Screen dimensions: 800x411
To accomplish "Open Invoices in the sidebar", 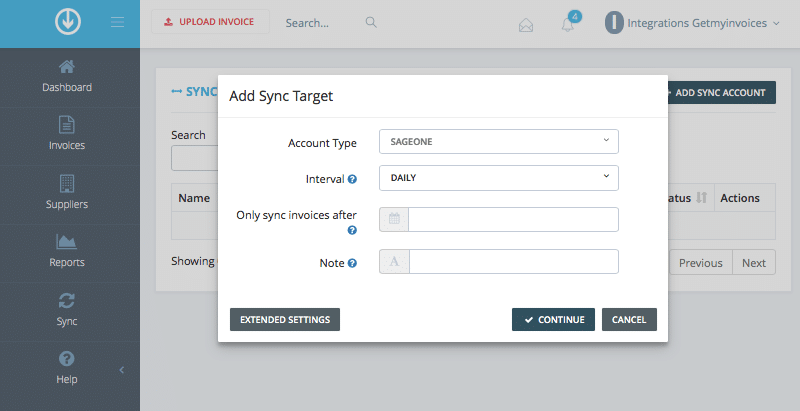I will [67, 135].
